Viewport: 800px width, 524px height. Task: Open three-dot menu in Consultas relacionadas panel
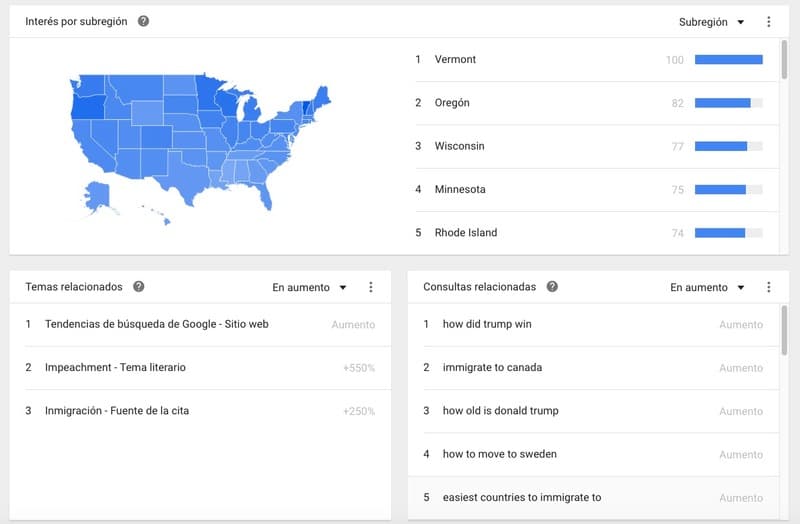(768, 287)
